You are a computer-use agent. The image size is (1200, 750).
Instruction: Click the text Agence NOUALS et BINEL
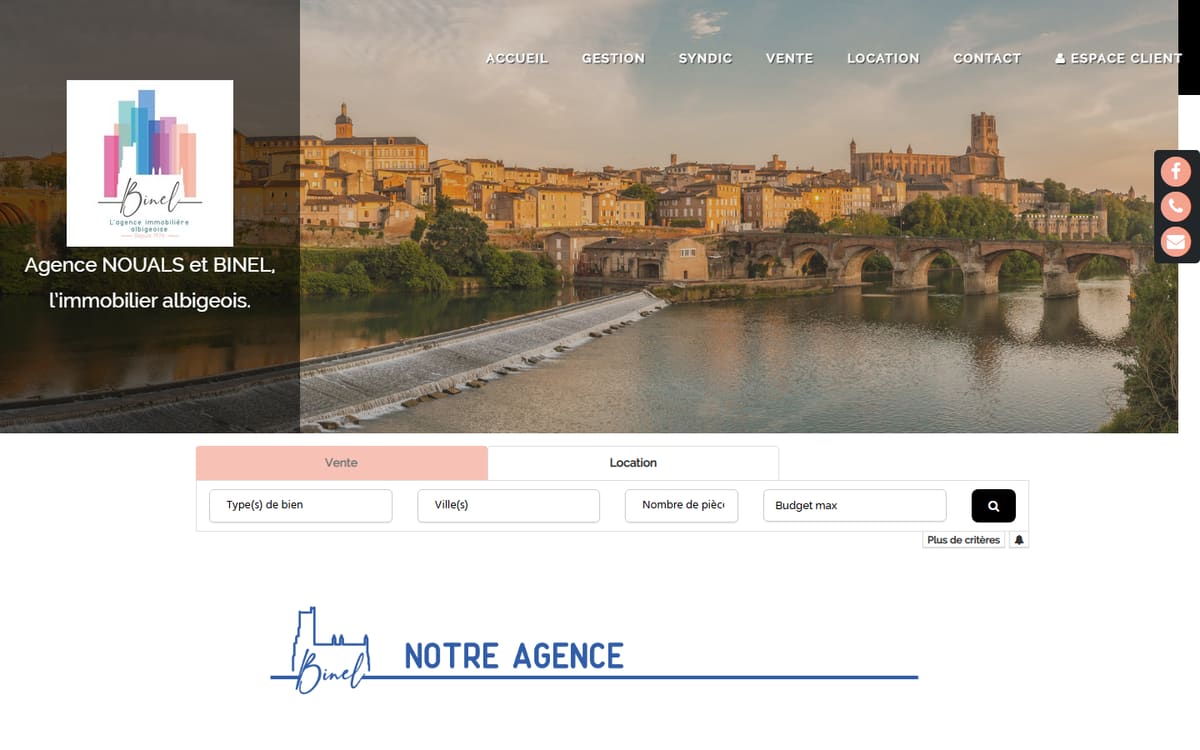[150, 266]
